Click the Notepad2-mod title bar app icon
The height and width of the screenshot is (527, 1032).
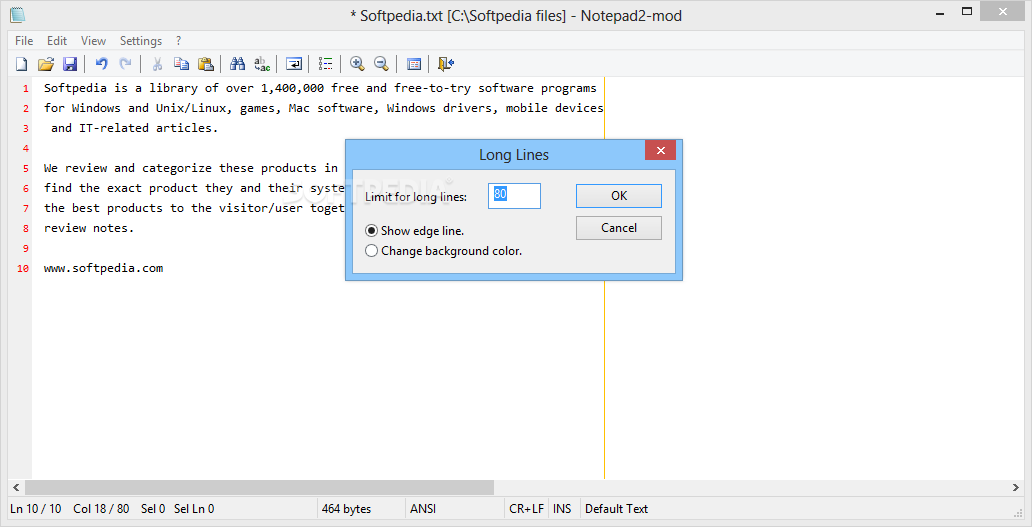pyautogui.click(x=18, y=14)
